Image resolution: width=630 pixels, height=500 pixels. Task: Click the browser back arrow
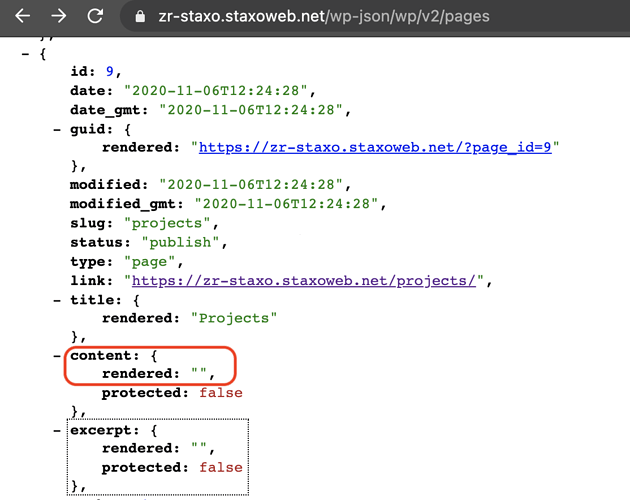tap(22, 17)
